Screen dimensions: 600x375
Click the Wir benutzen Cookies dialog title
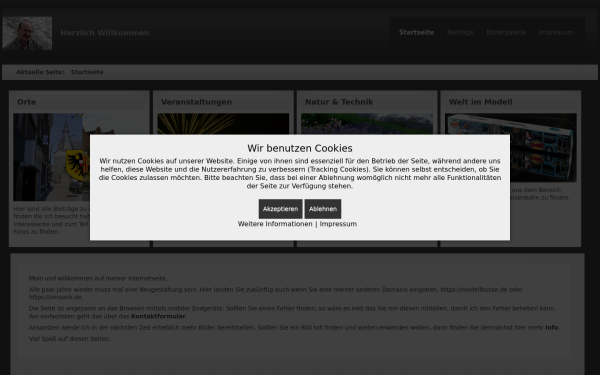tap(300, 148)
